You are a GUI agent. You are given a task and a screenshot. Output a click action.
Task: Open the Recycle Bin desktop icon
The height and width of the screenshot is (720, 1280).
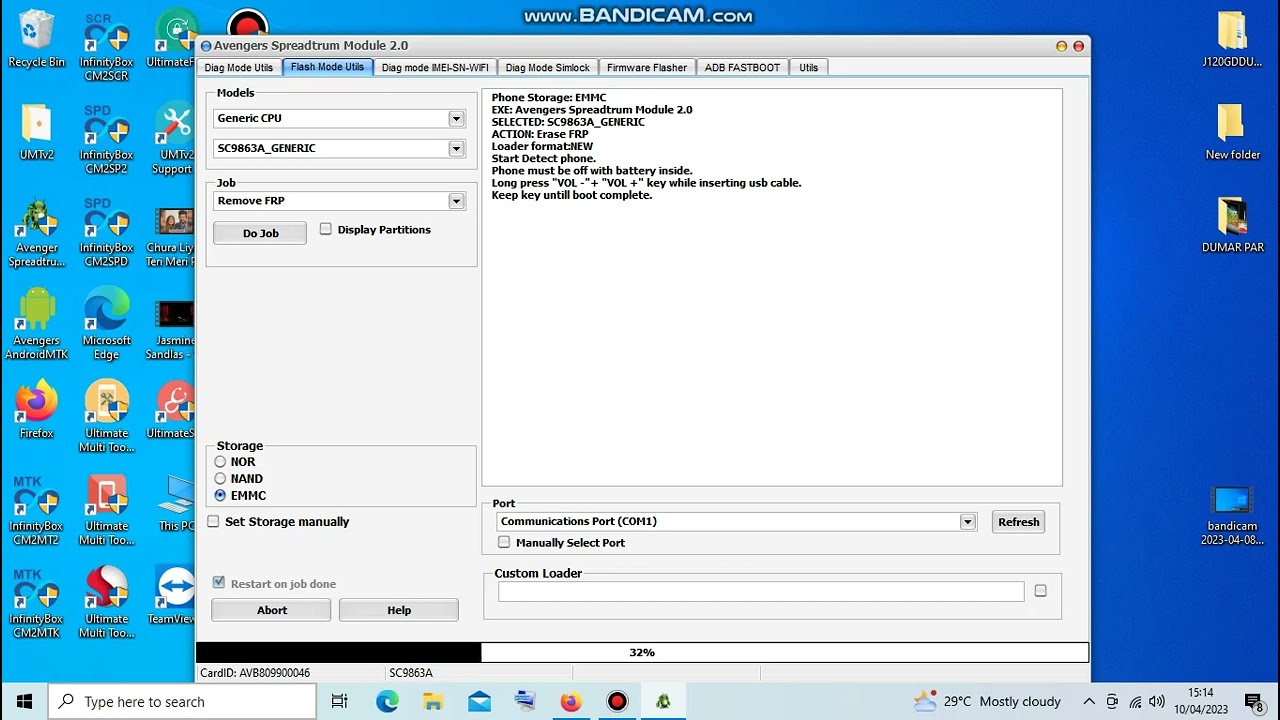(x=36, y=40)
